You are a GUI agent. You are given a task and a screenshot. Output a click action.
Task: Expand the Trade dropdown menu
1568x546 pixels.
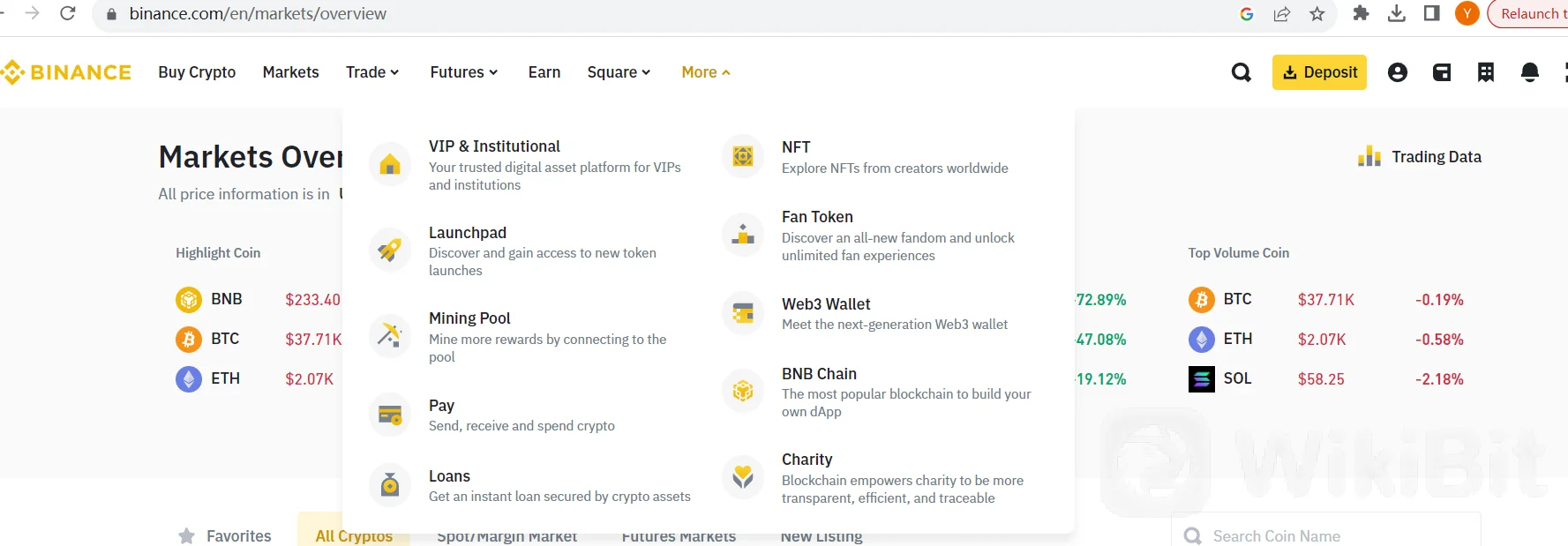372,72
